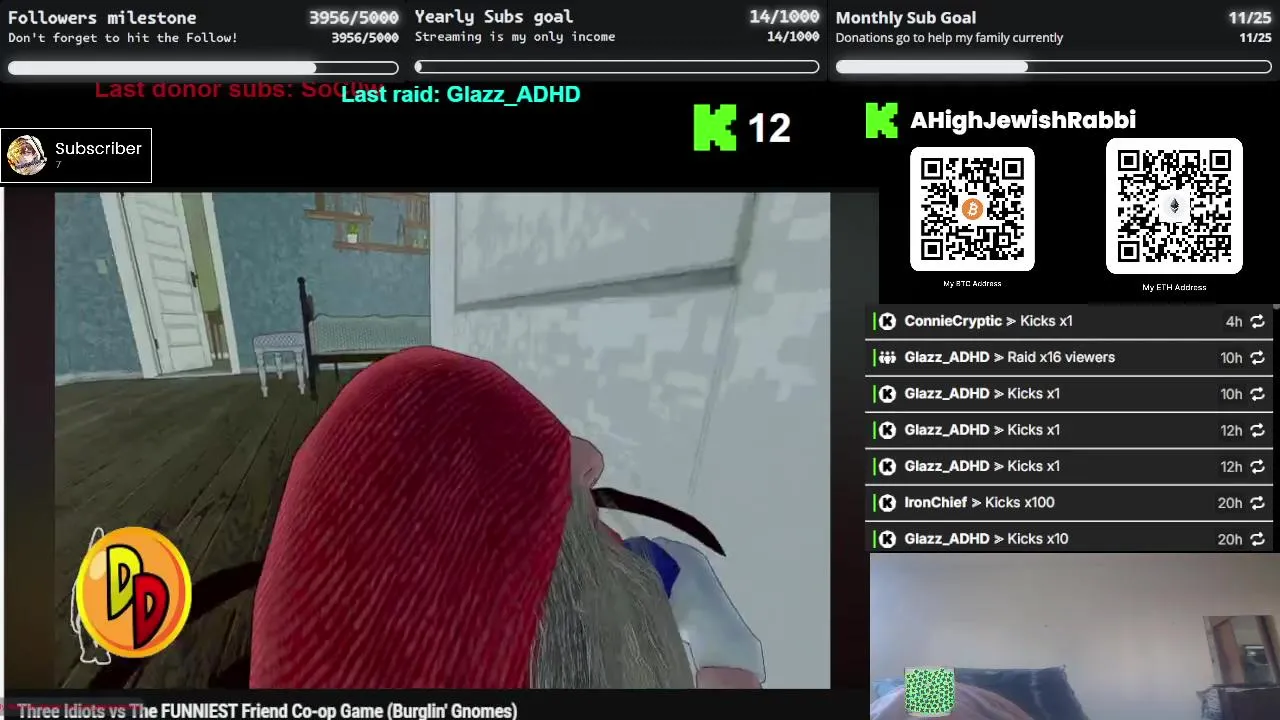Click the DD coin logo on the game view

(x=133, y=593)
